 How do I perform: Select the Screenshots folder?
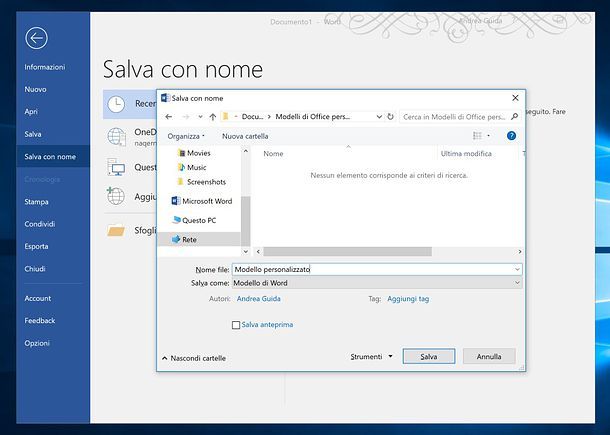[x=202, y=182]
